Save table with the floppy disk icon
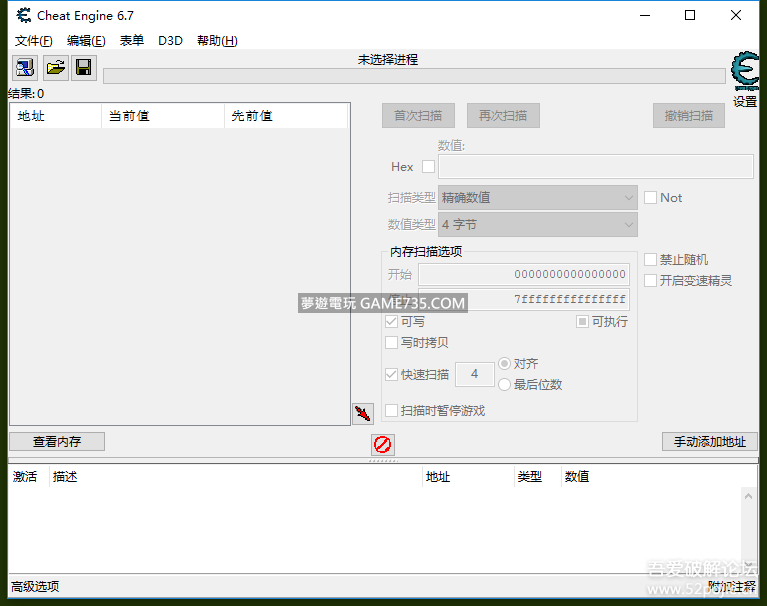The image size is (767, 606). [x=84, y=67]
